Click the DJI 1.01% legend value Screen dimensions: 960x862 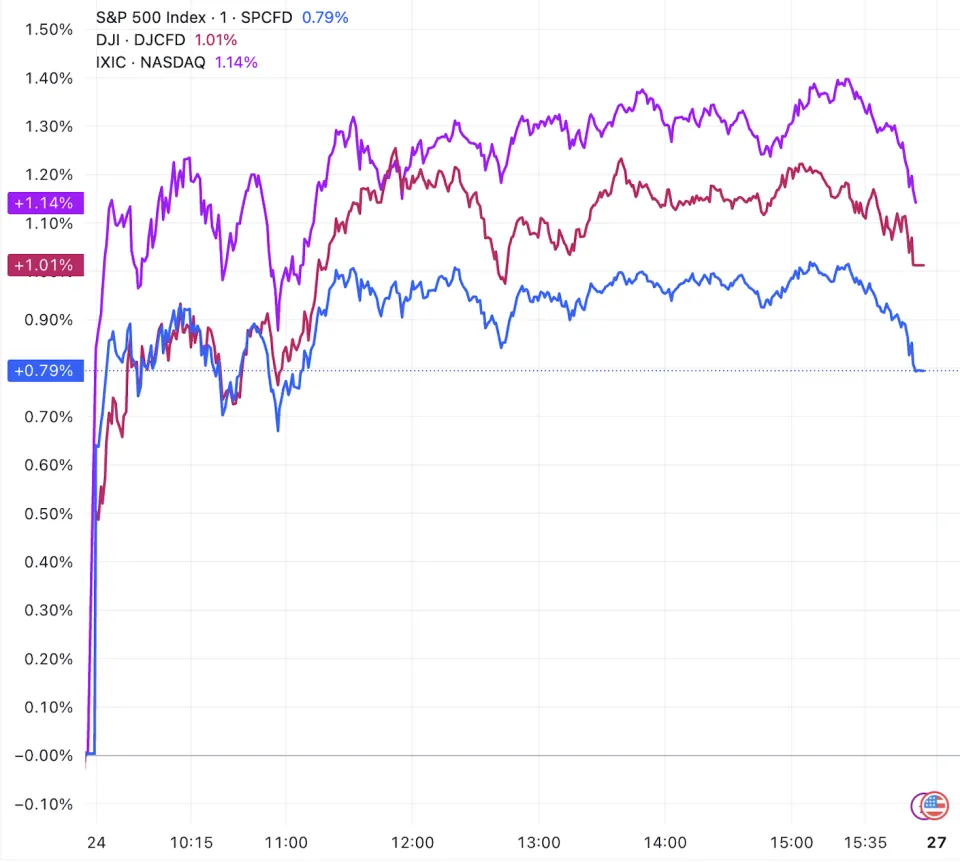click(214, 40)
